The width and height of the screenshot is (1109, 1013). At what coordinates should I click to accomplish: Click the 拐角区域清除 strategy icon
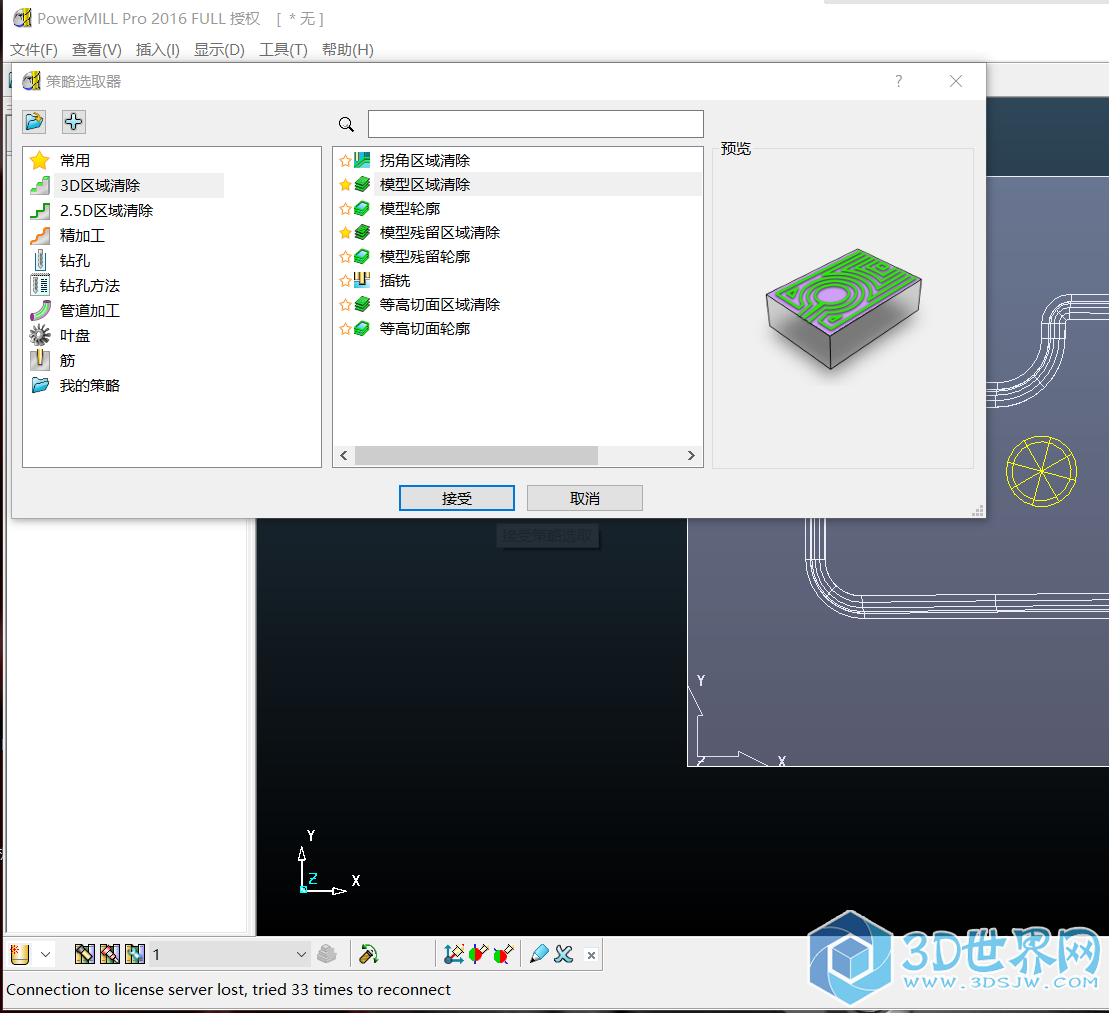[x=362, y=160]
